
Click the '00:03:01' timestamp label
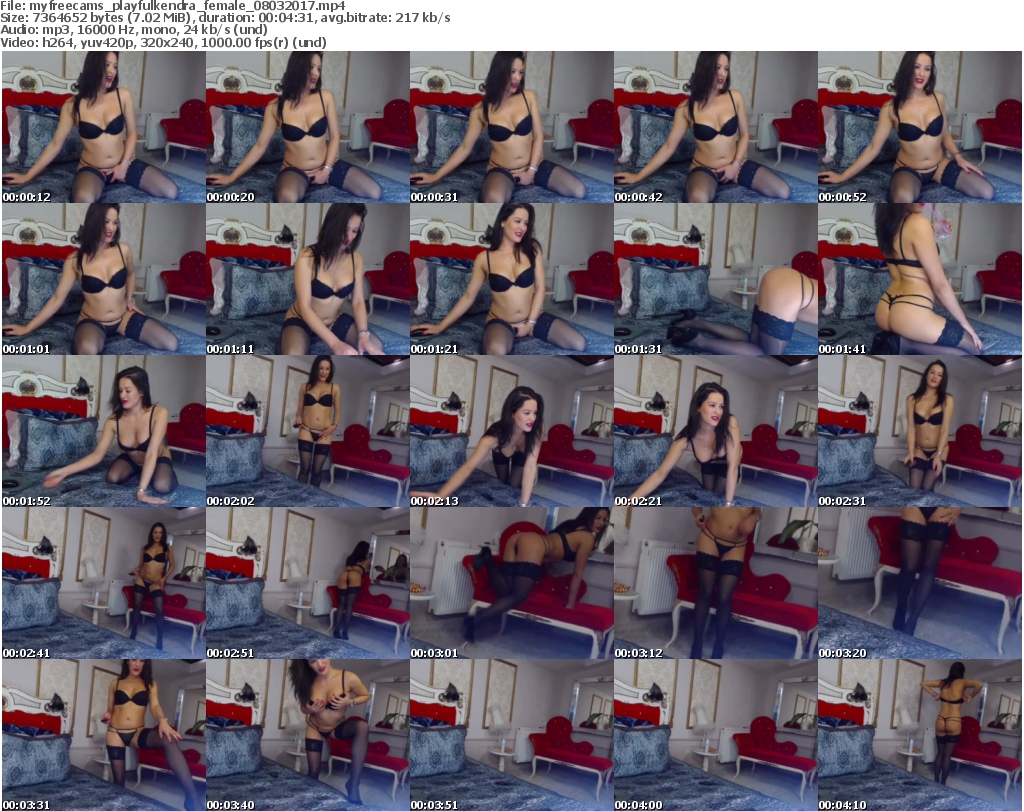[434, 653]
